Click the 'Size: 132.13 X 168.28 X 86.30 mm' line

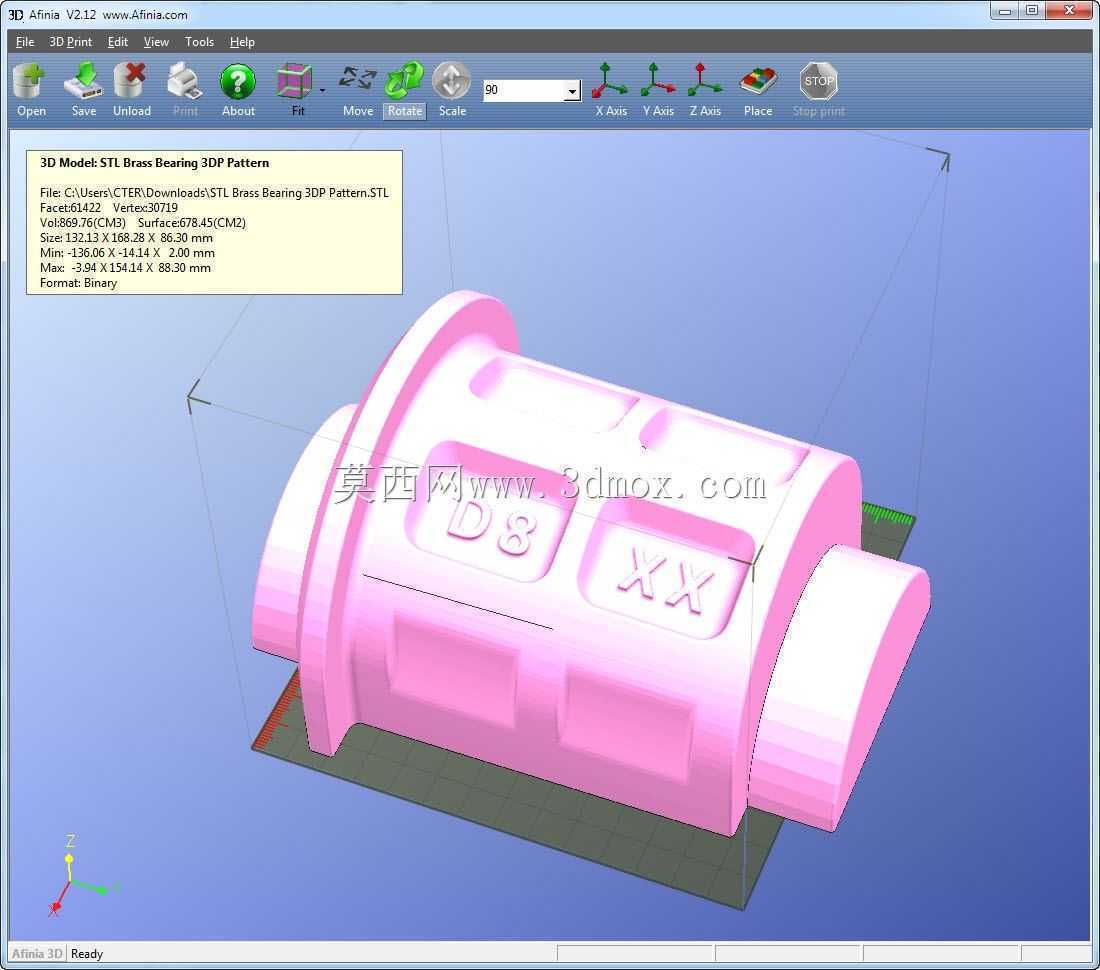(126, 238)
